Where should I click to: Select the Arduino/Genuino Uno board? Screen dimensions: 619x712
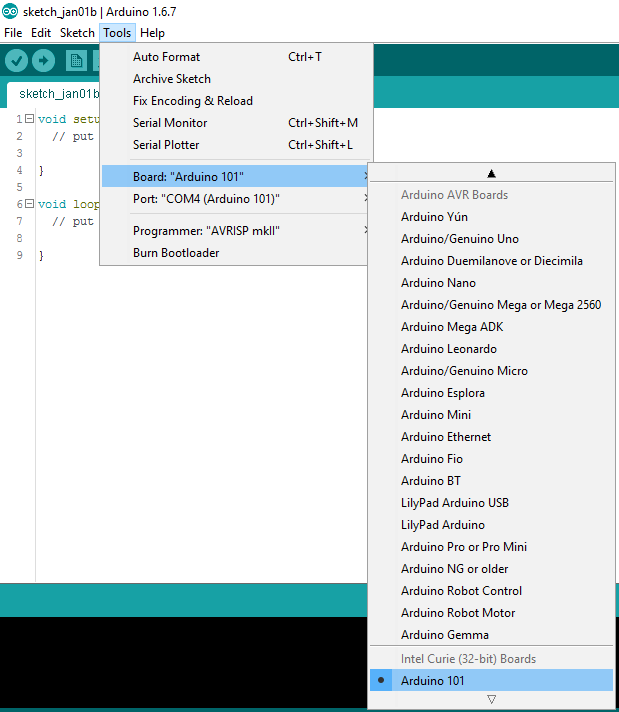[x=491, y=239]
